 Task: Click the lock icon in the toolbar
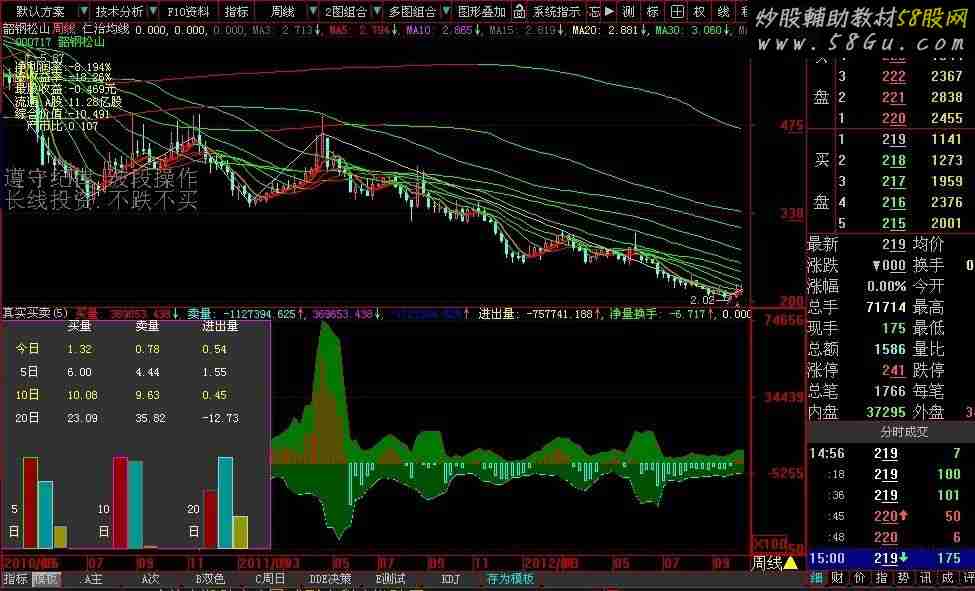pos(519,11)
